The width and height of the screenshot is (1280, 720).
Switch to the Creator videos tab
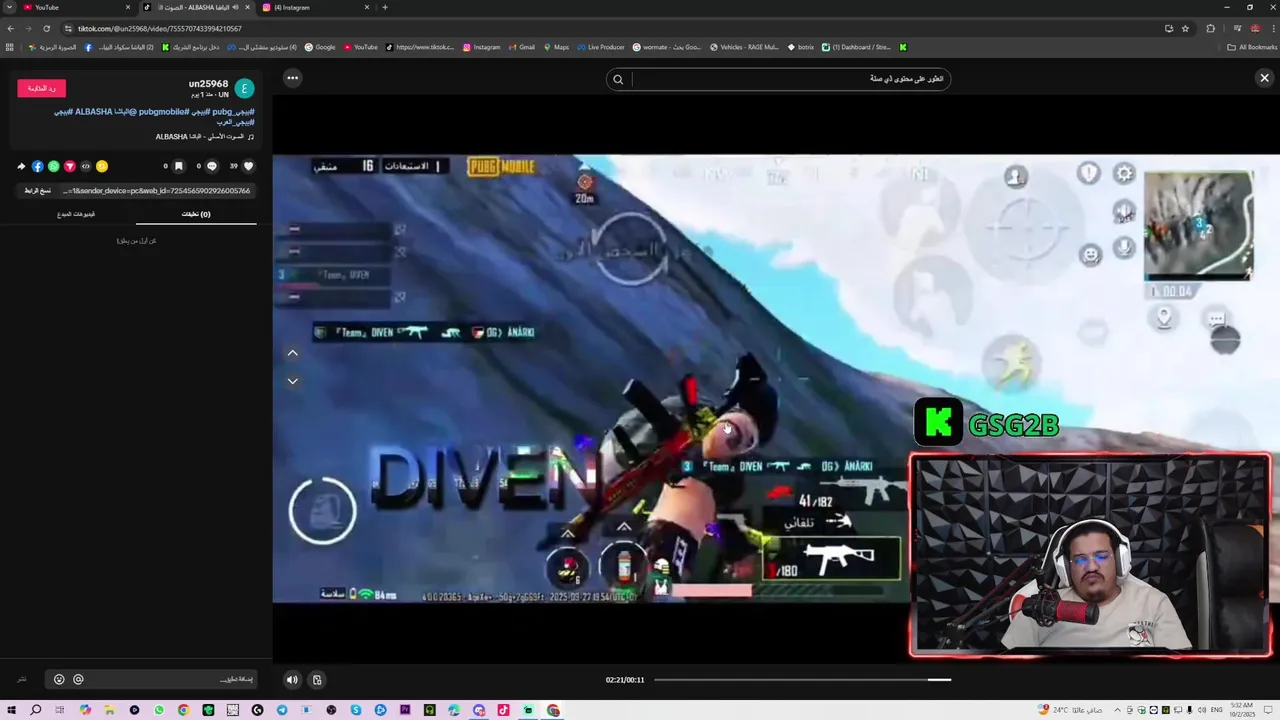[76, 214]
